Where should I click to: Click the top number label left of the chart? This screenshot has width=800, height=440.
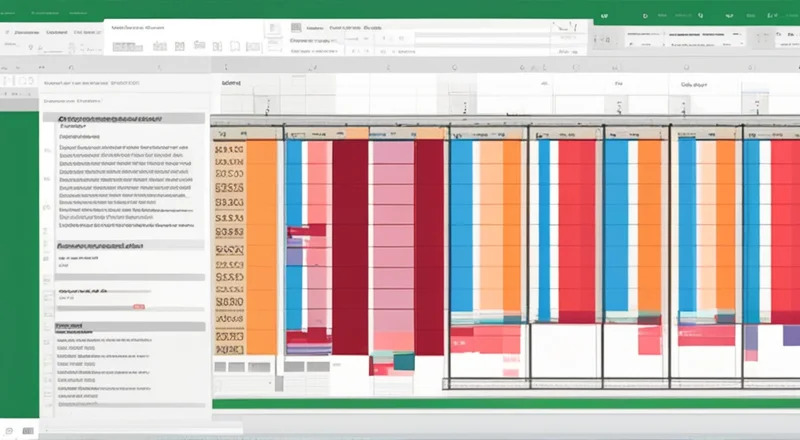229,150
